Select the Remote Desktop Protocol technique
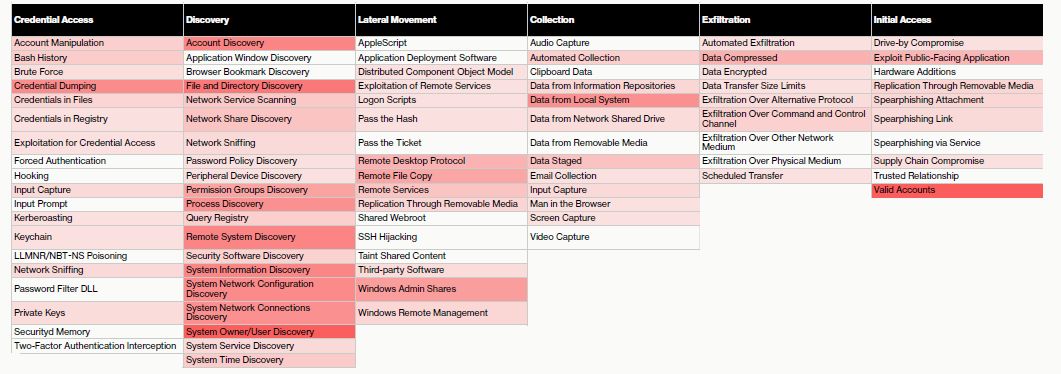Viewport: 1061px width, 374px height. [441, 161]
